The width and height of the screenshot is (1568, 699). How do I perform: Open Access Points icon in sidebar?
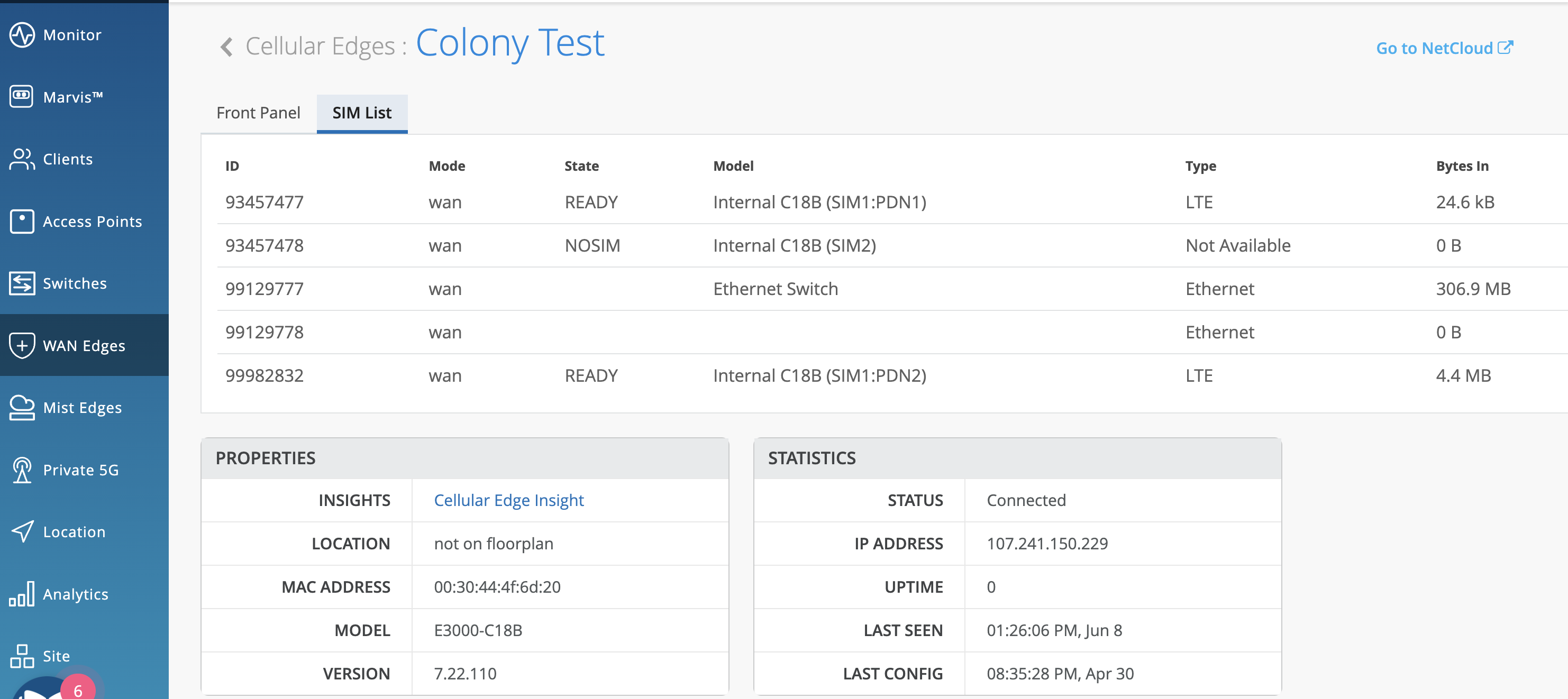pos(22,221)
